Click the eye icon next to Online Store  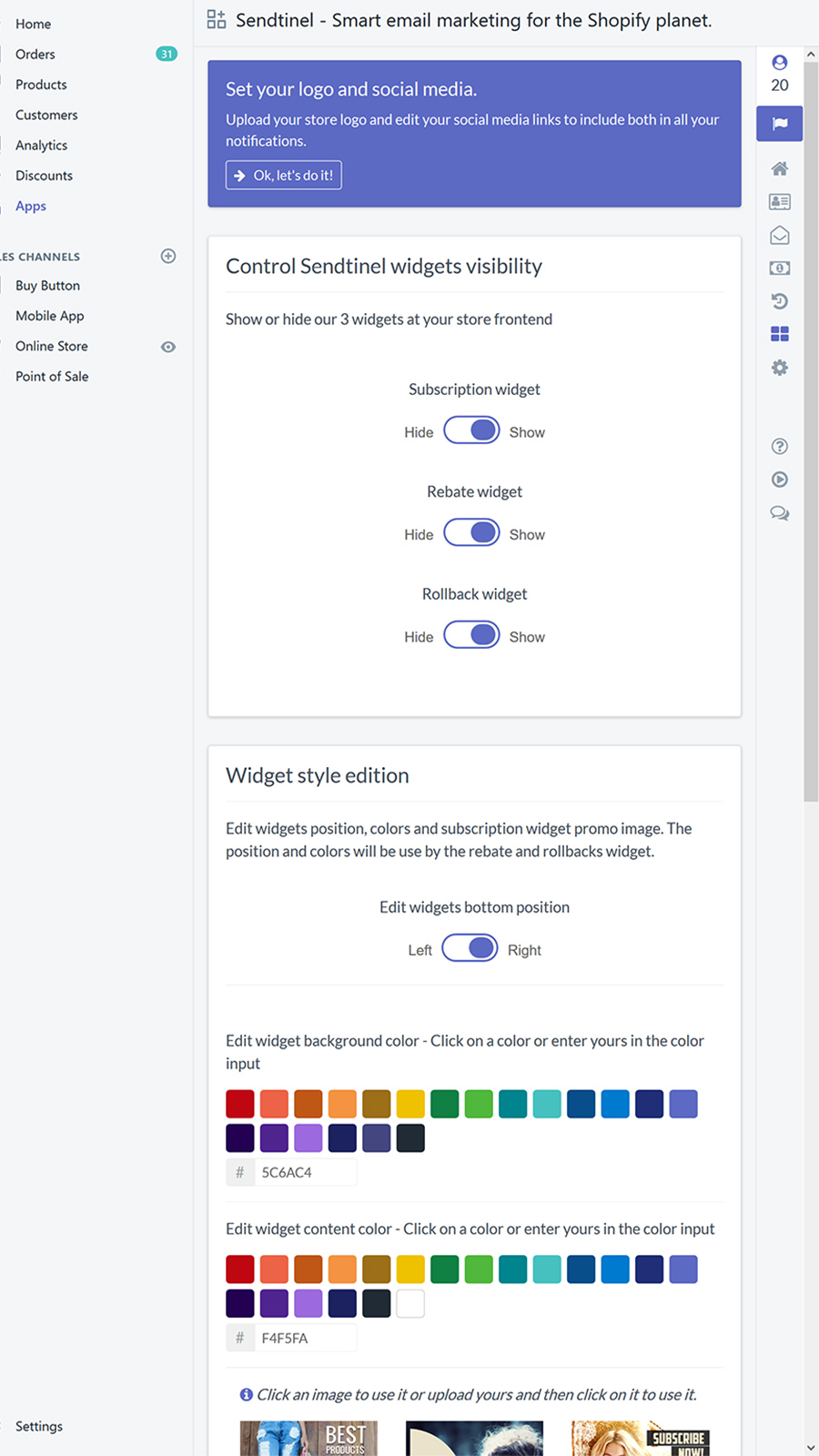pyautogui.click(x=168, y=347)
